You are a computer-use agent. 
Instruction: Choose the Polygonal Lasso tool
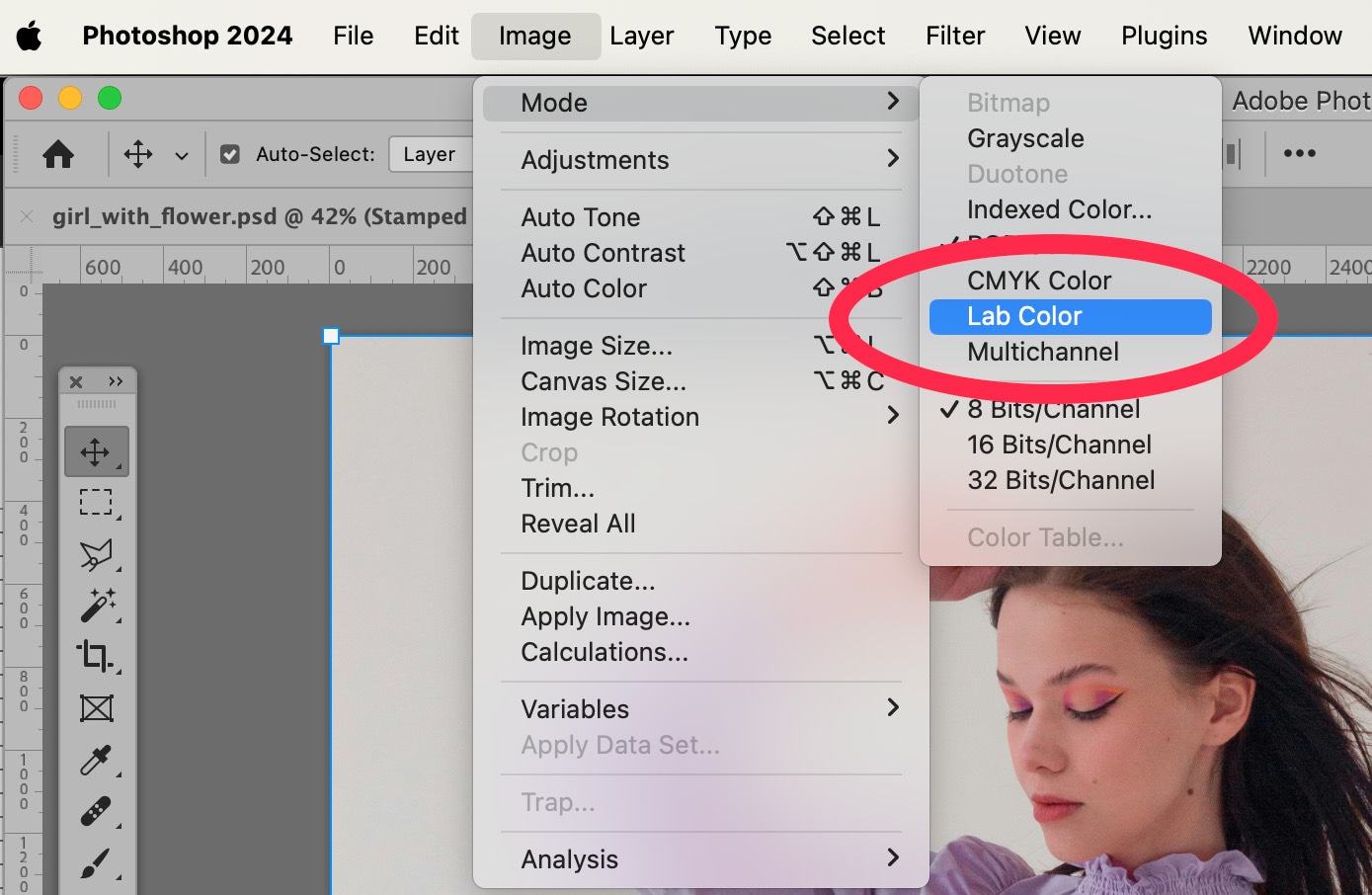point(96,554)
